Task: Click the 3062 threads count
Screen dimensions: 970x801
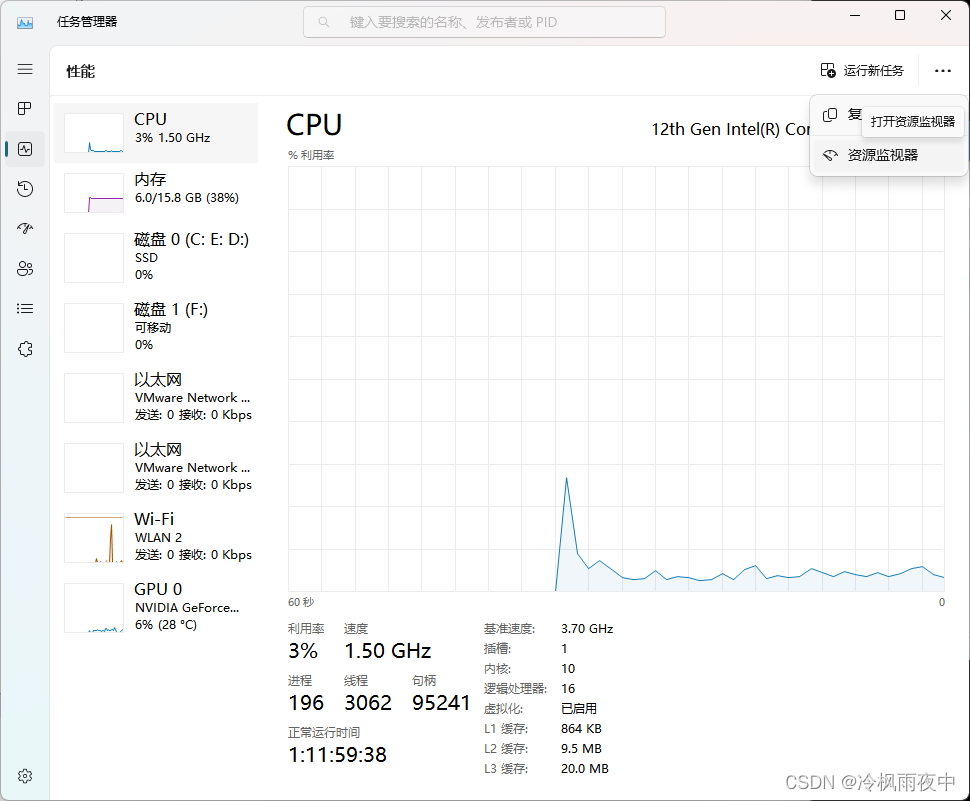Action: [x=368, y=703]
